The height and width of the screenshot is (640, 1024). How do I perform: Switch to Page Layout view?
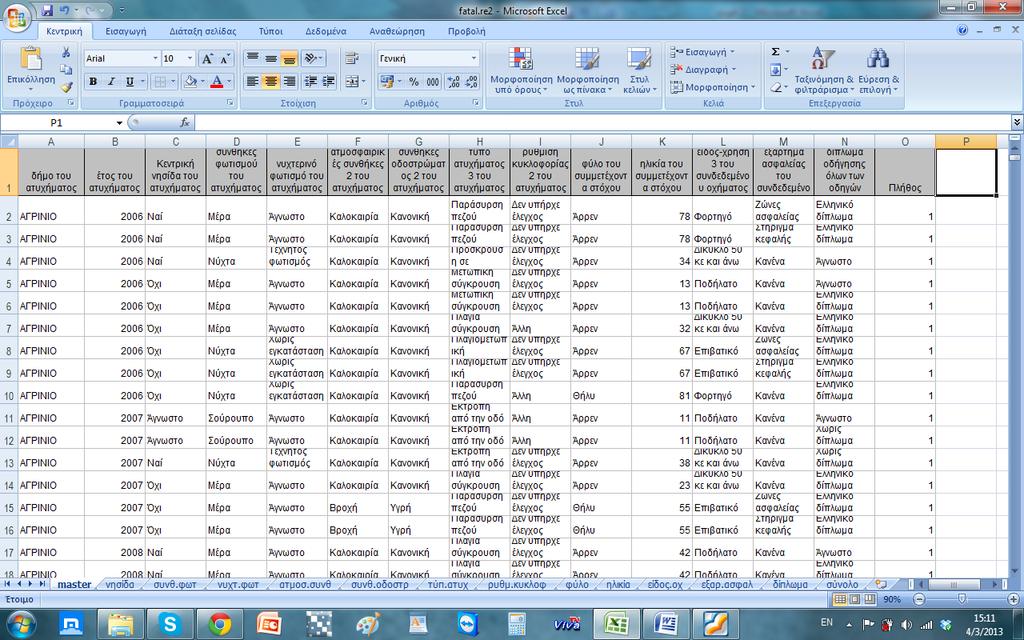point(855,599)
